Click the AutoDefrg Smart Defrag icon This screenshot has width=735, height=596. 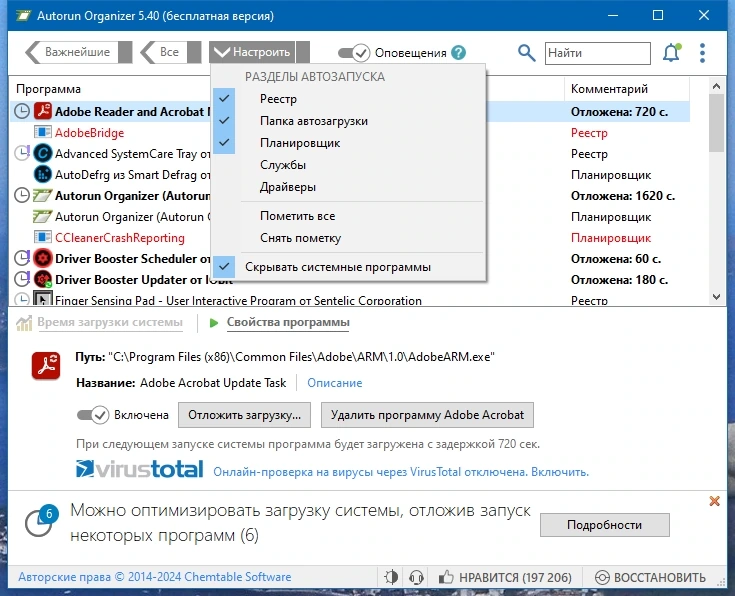click(x=43, y=174)
